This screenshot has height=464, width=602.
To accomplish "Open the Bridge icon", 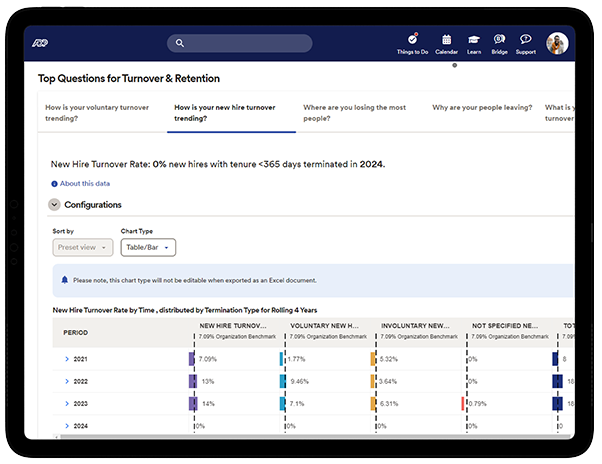I will [499, 40].
